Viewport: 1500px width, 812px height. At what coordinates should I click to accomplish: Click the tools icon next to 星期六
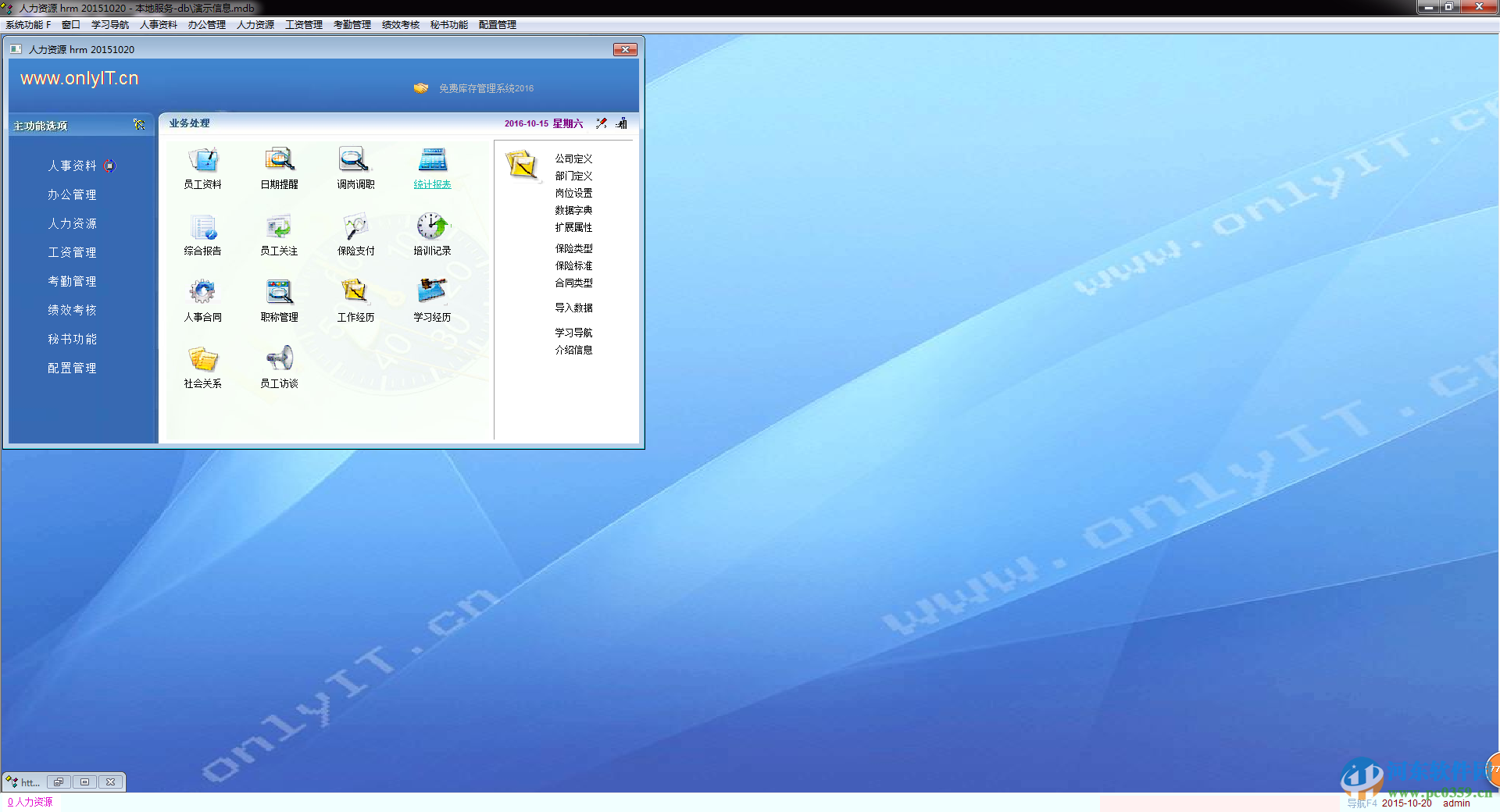[601, 123]
